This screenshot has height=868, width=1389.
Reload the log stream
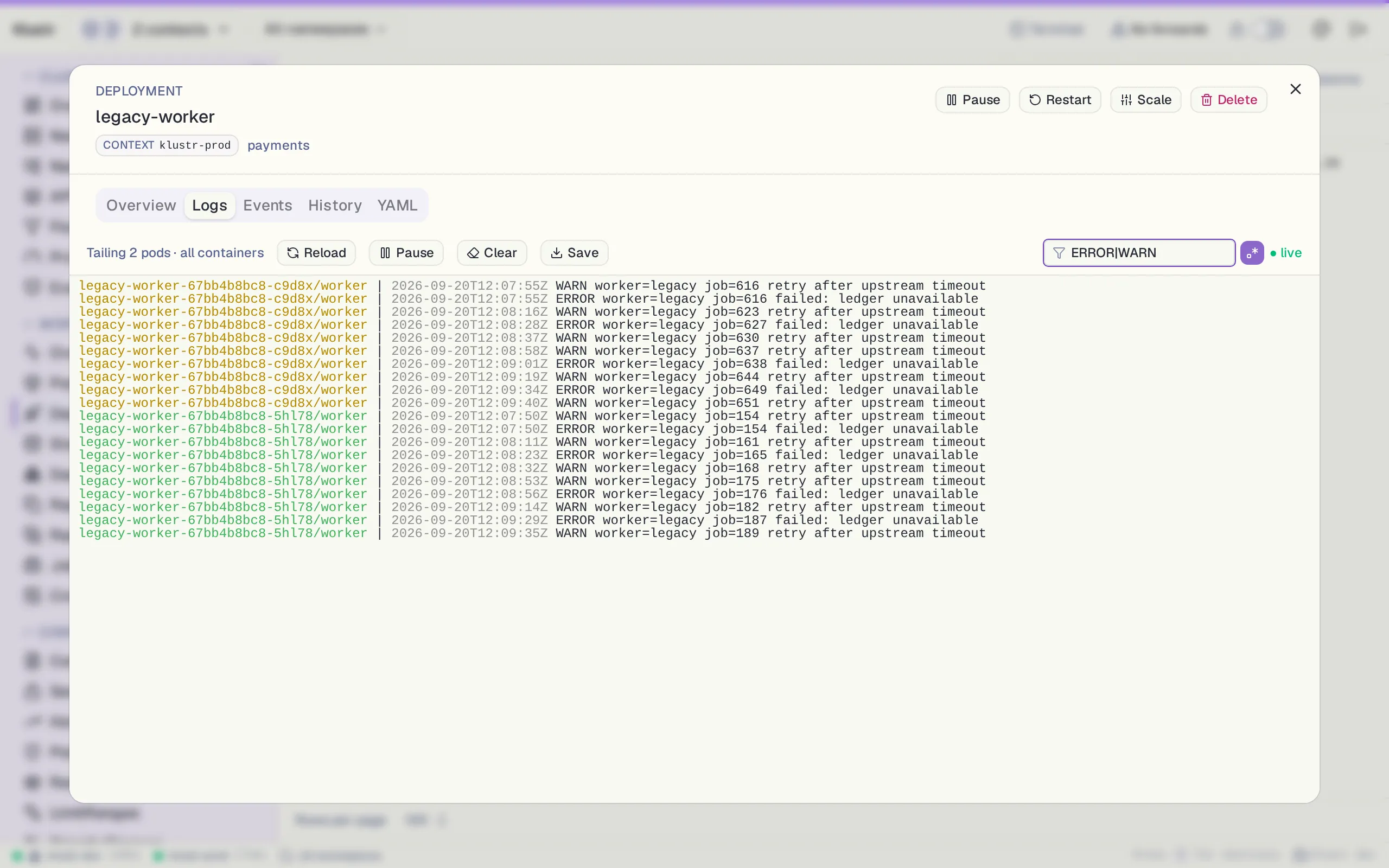pos(316,253)
